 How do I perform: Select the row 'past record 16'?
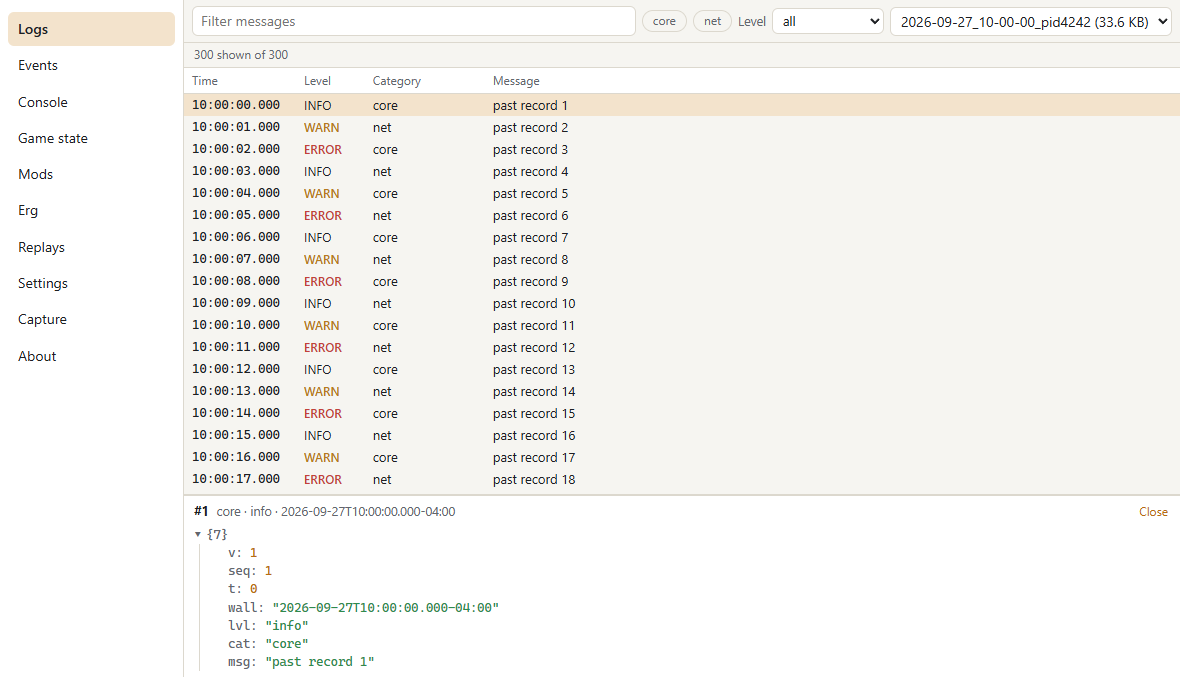click(682, 436)
